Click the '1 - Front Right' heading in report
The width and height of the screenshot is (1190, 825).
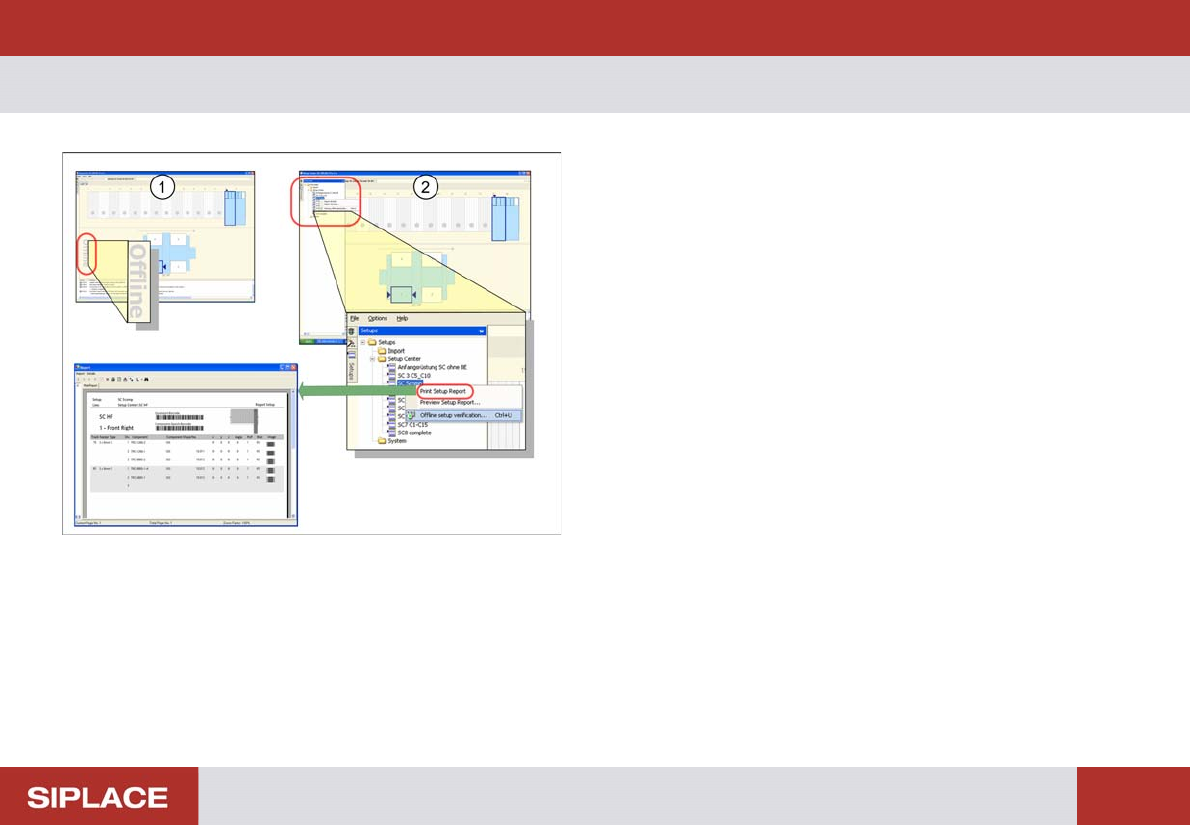click(117, 428)
